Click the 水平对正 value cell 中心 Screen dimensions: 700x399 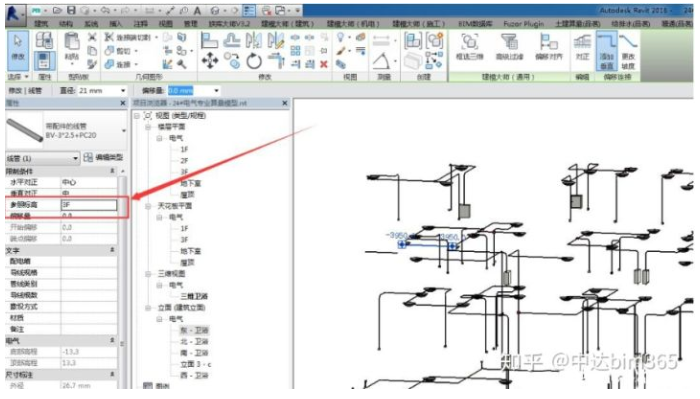(x=89, y=182)
